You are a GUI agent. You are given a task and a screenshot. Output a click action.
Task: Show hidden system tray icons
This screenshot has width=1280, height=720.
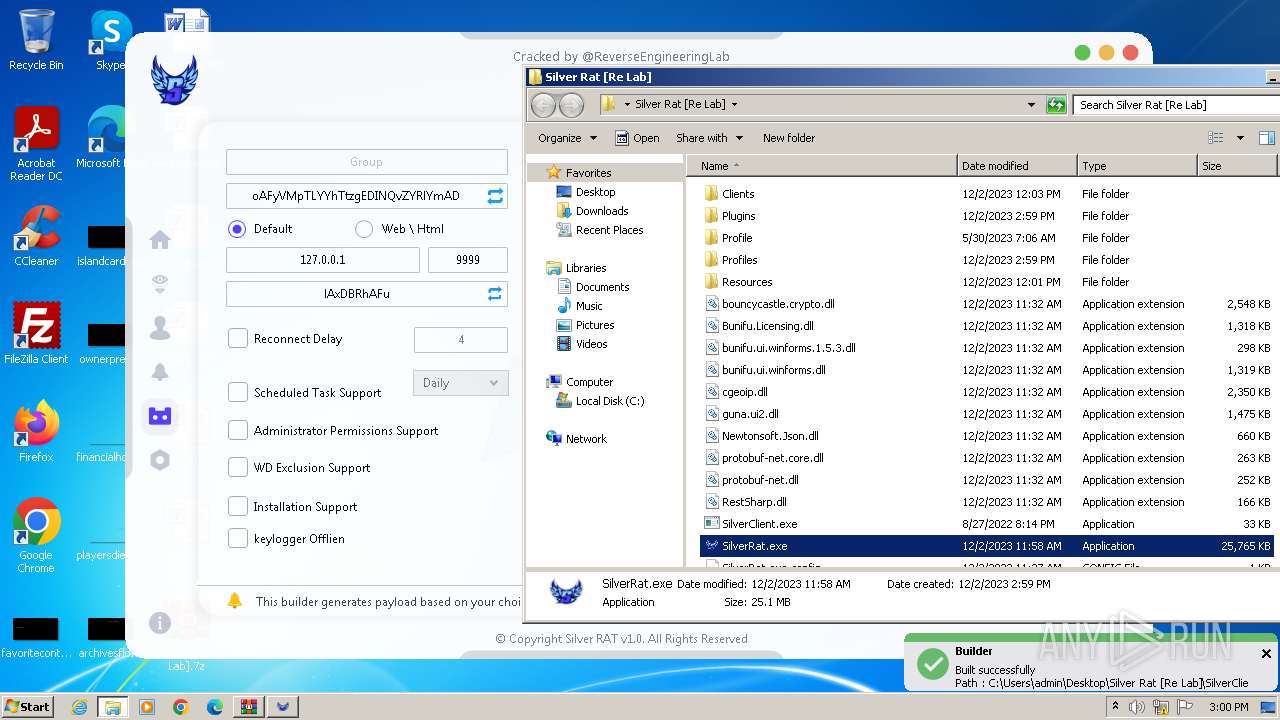click(1116, 707)
